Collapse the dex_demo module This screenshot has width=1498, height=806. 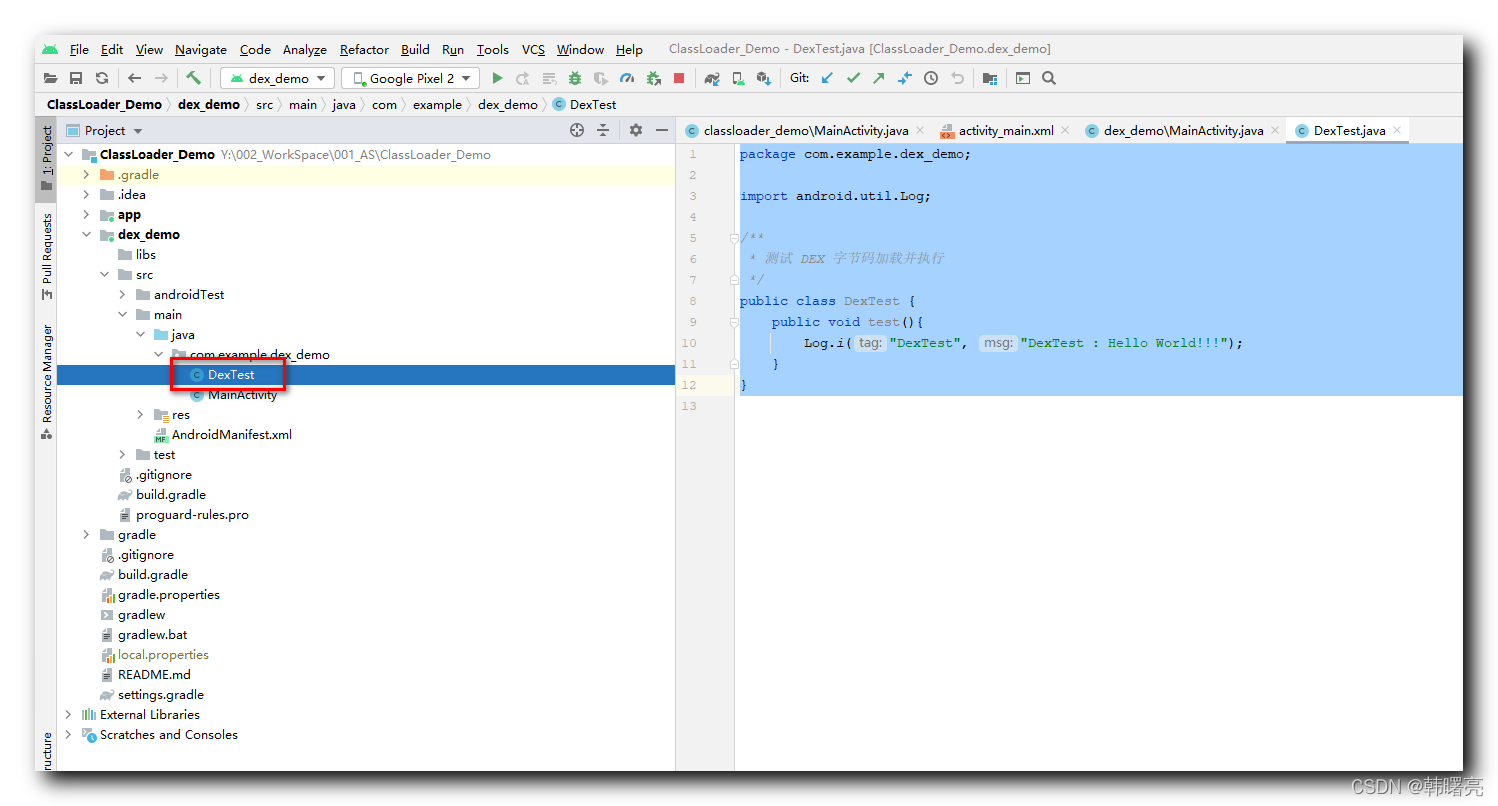[86, 235]
